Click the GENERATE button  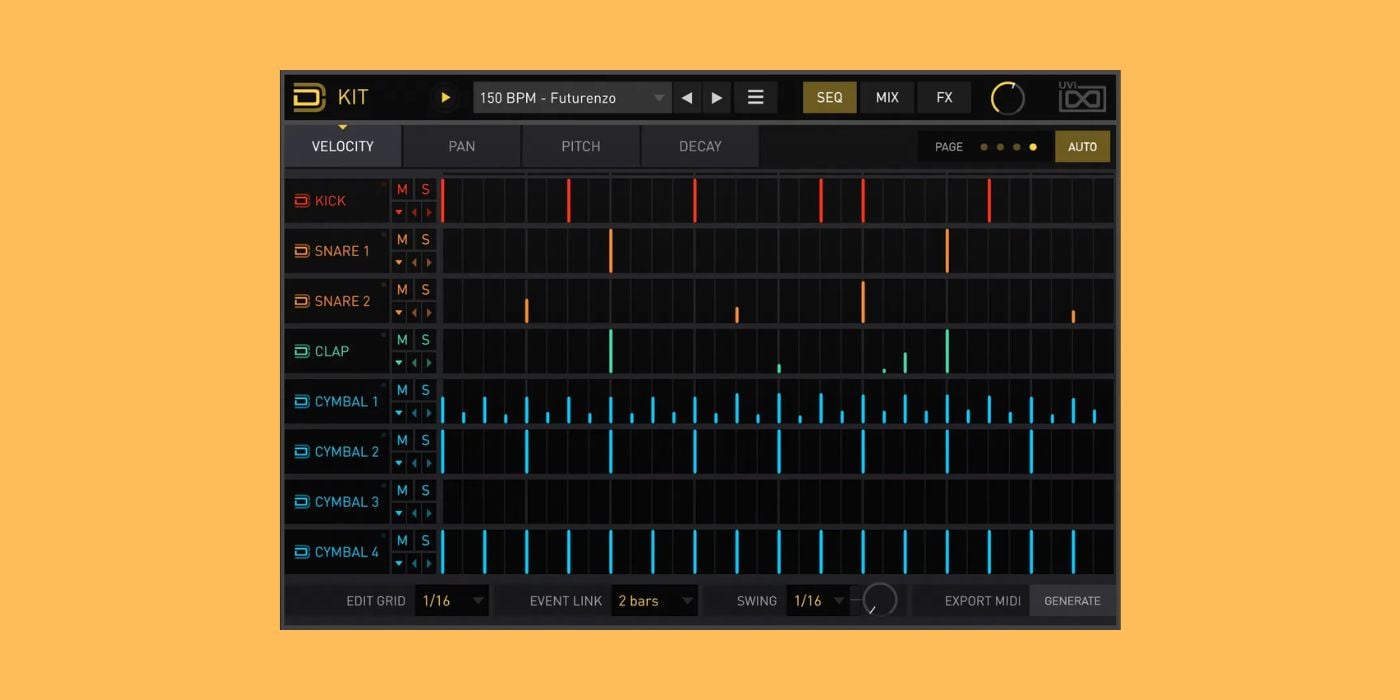coord(1072,601)
